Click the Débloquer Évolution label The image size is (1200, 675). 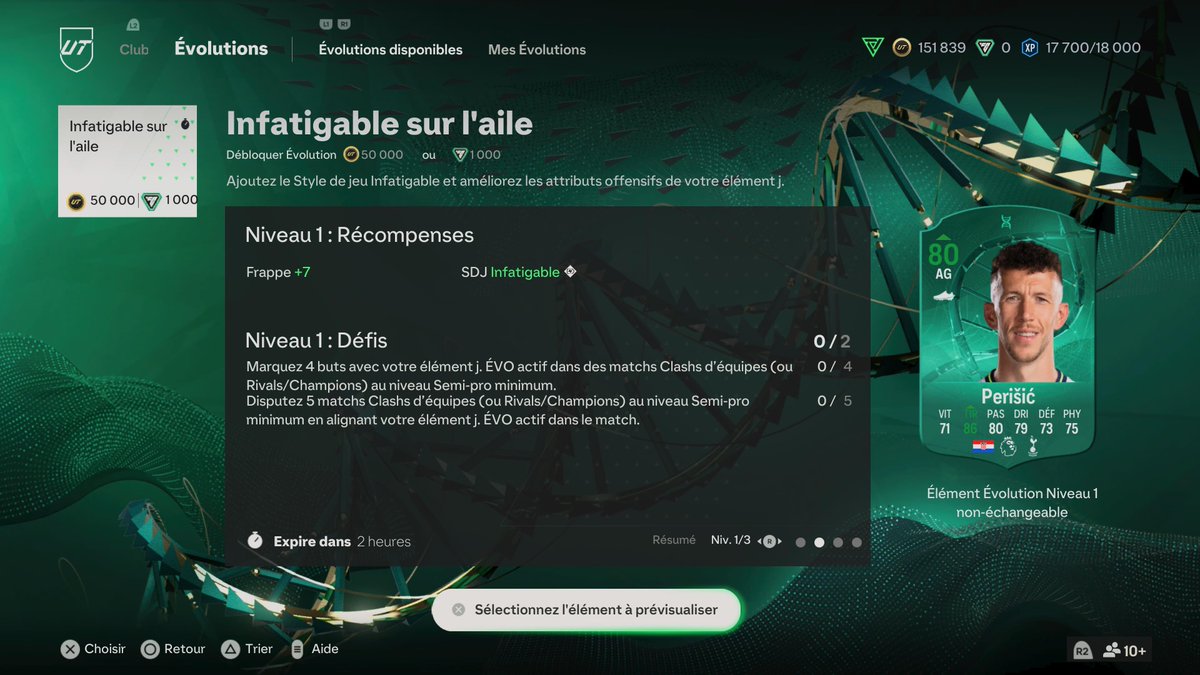281,155
